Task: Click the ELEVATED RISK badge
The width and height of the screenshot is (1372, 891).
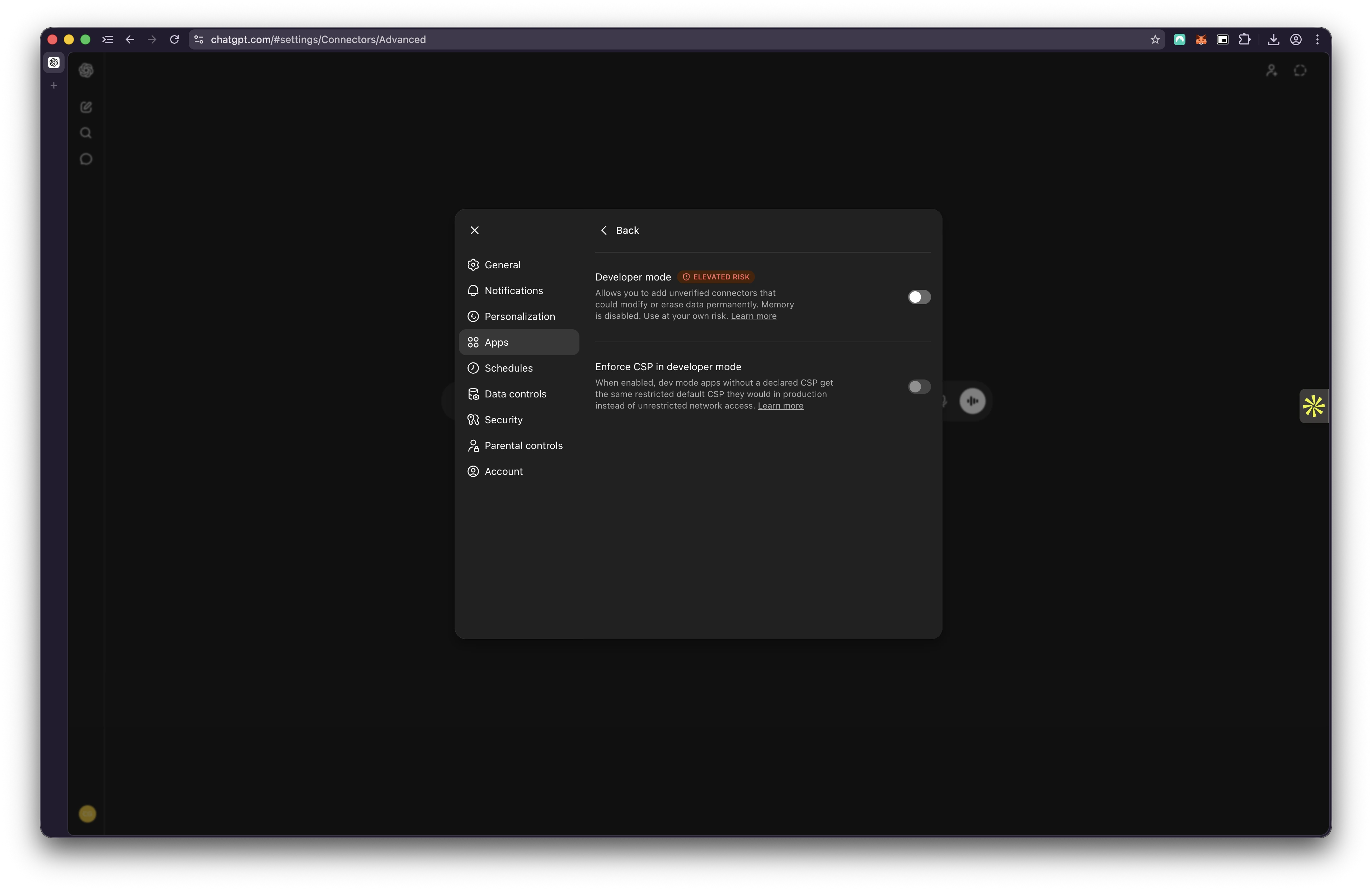Action: click(x=715, y=277)
